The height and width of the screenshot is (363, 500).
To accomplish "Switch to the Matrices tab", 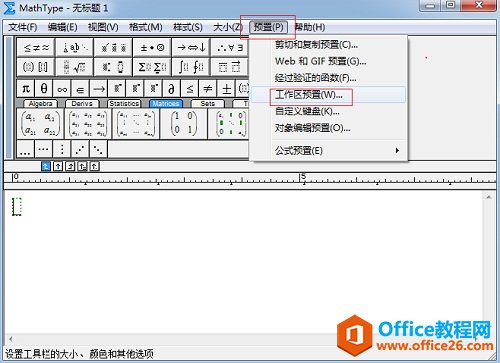I will [x=166, y=104].
